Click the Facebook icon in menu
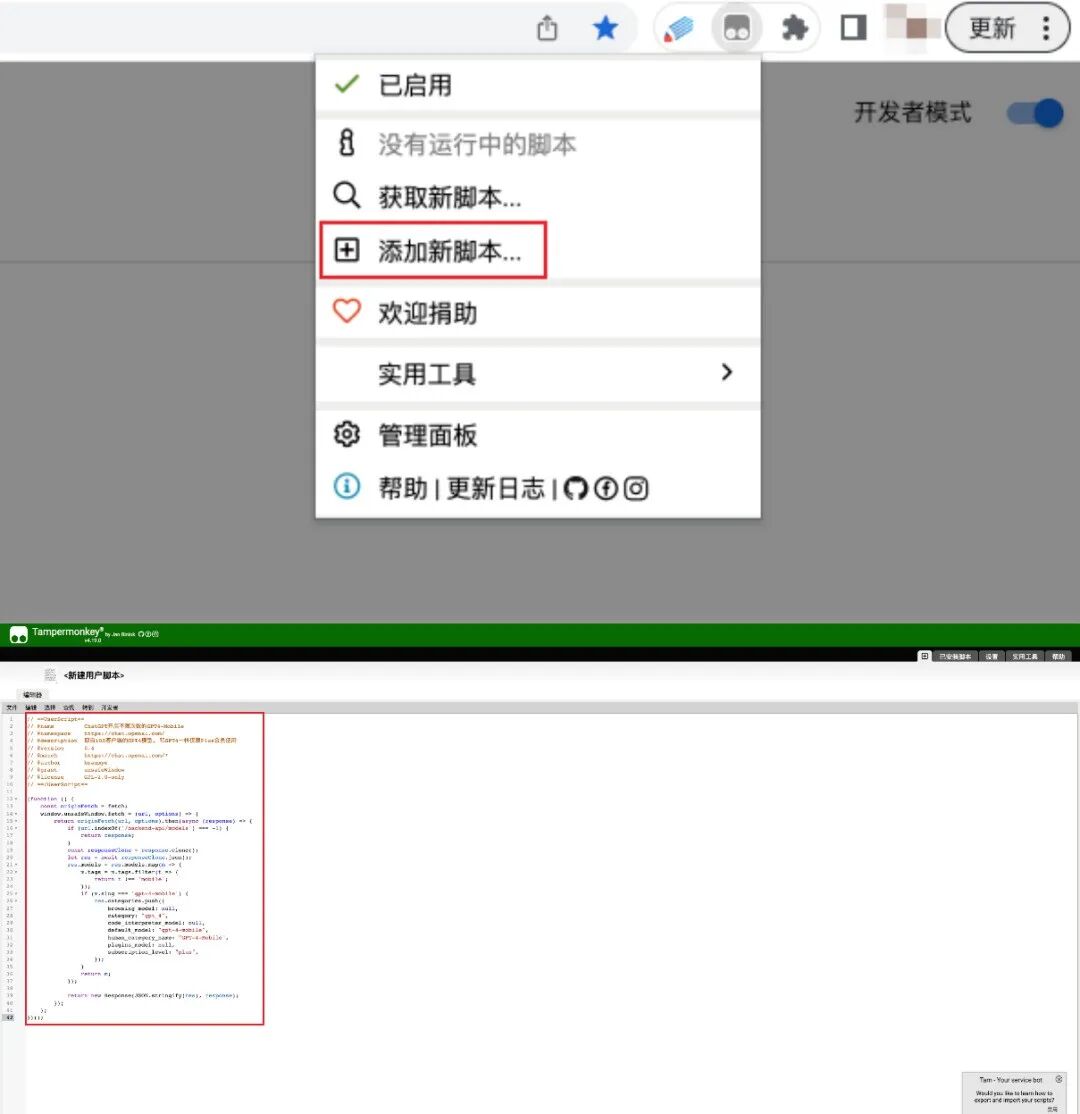1080x1114 pixels. pyautogui.click(x=605, y=488)
